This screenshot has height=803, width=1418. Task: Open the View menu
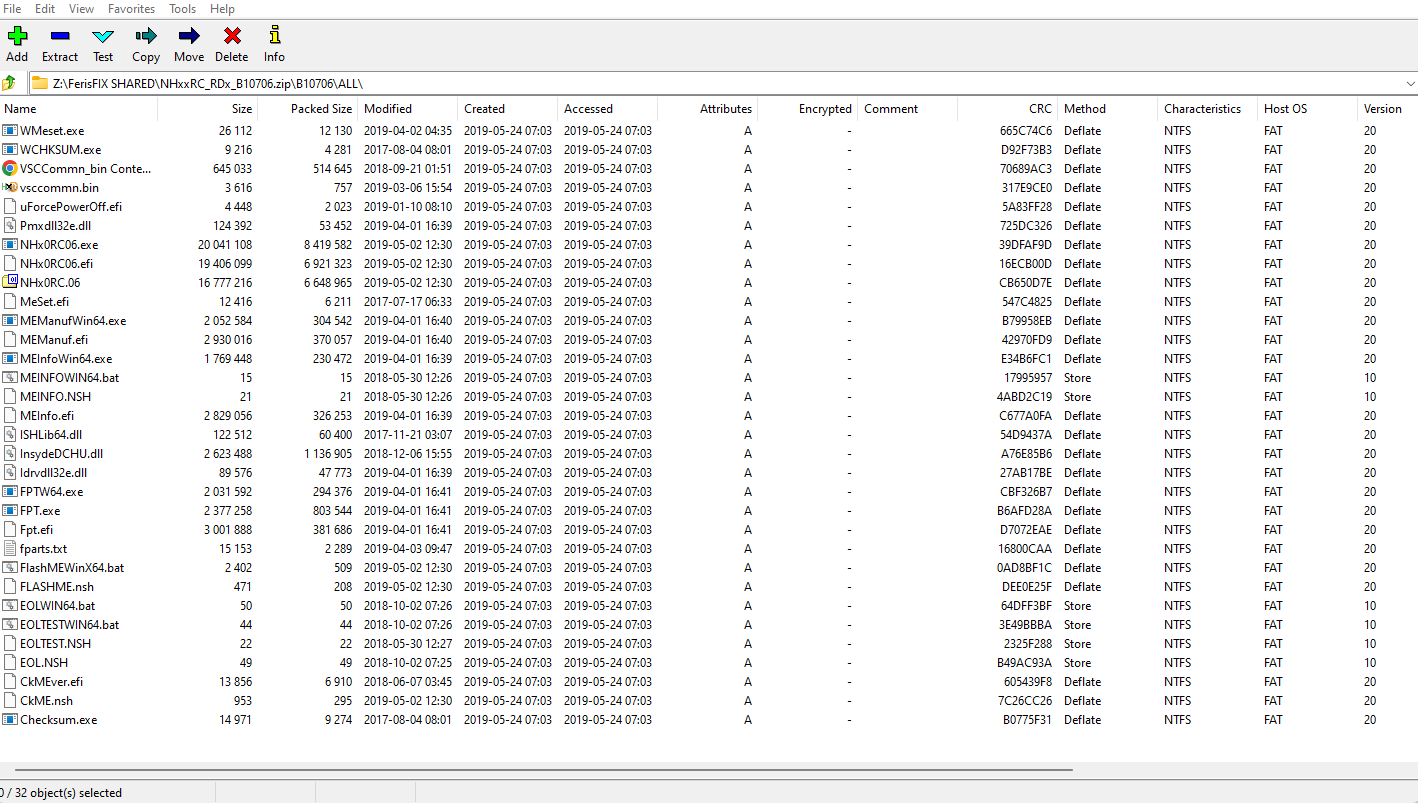click(x=81, y=9)
